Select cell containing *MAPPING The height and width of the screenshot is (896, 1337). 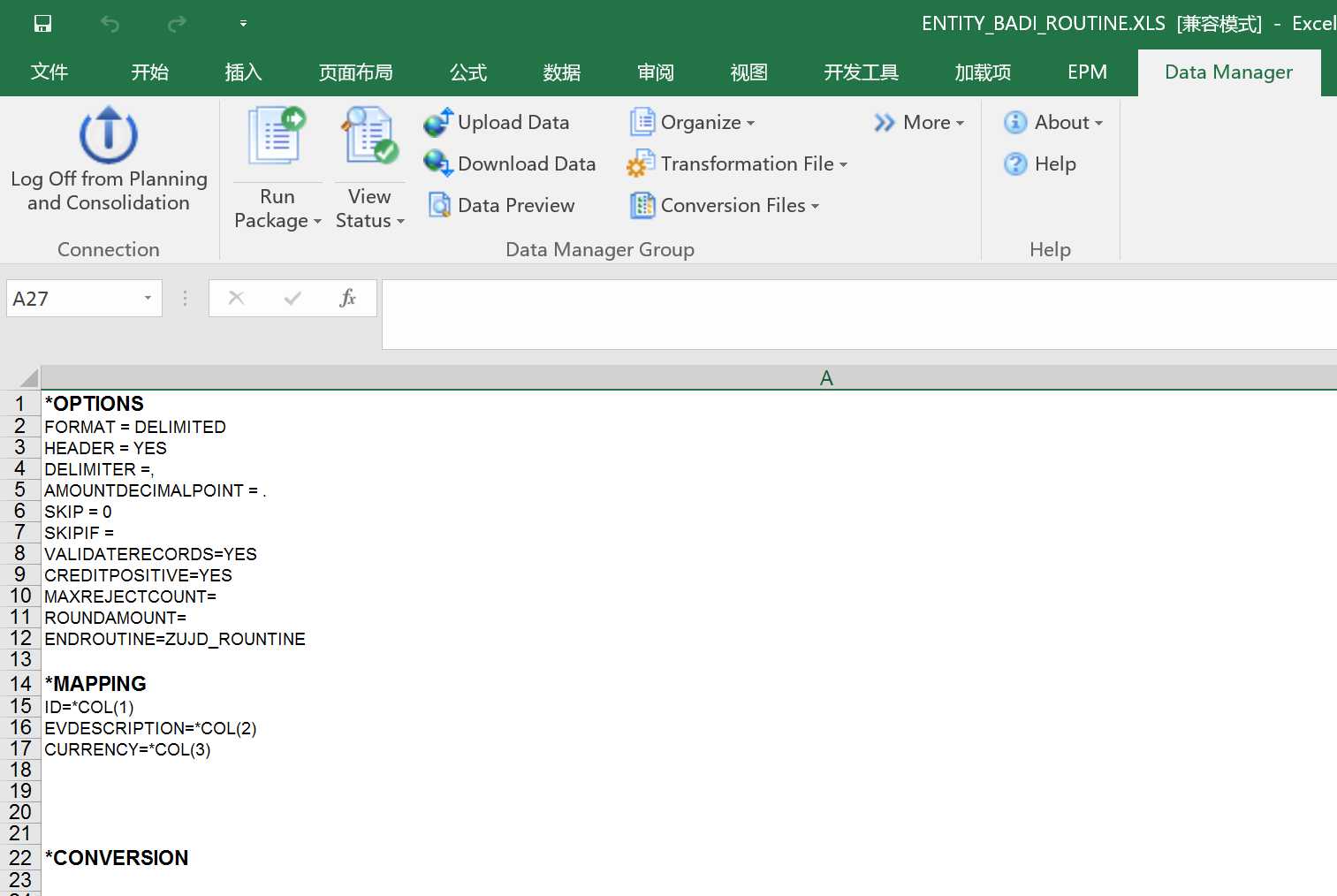pos(689,684)
